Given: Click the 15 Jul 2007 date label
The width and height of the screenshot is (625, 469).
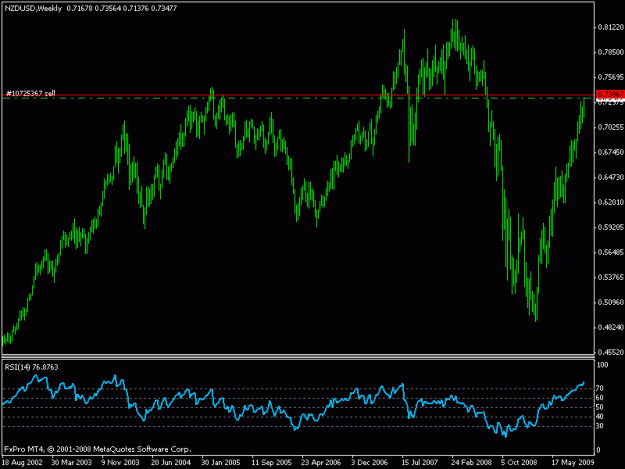Looking at the screenshot, I should pyautogui.click(x=420, y=463).
